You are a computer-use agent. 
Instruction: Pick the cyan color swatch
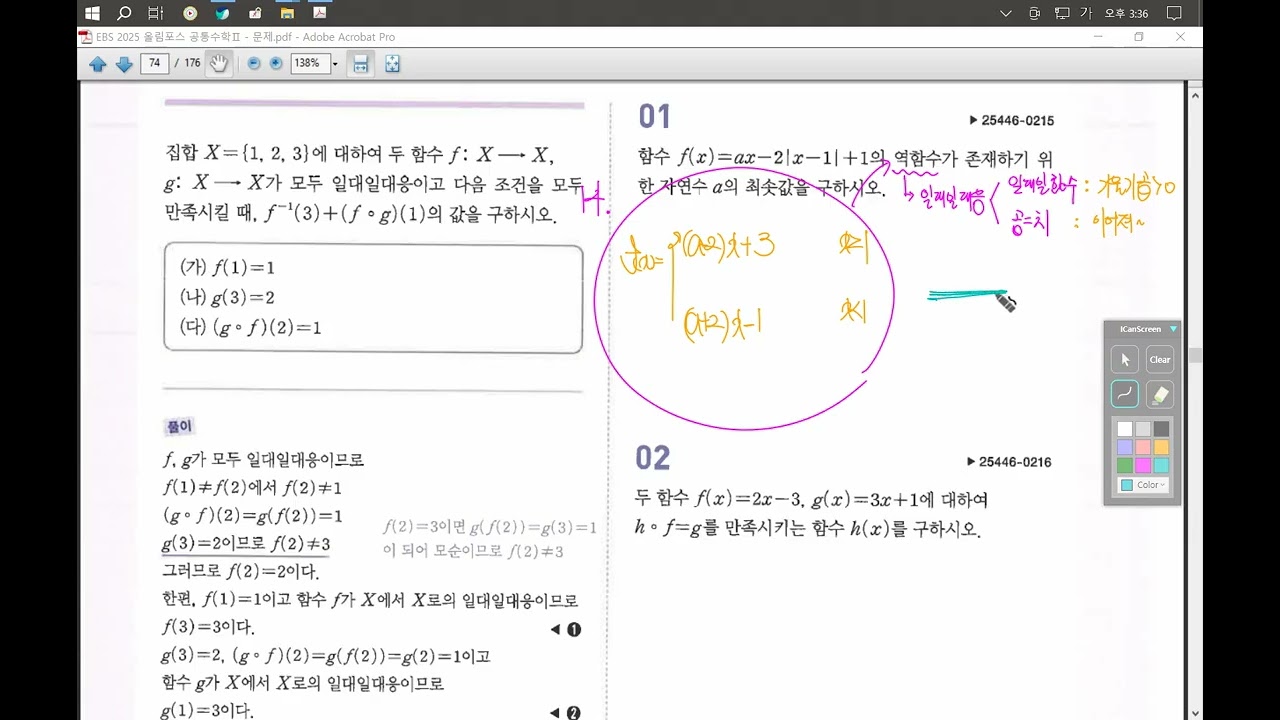1161,465
